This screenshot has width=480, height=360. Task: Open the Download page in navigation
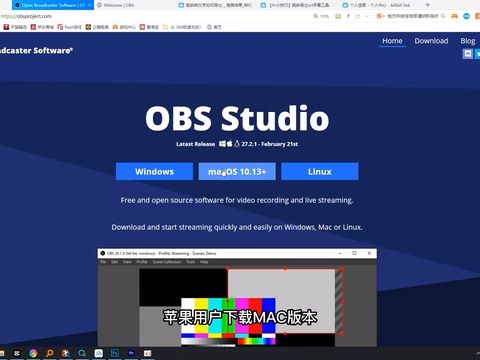pos(431,41)
